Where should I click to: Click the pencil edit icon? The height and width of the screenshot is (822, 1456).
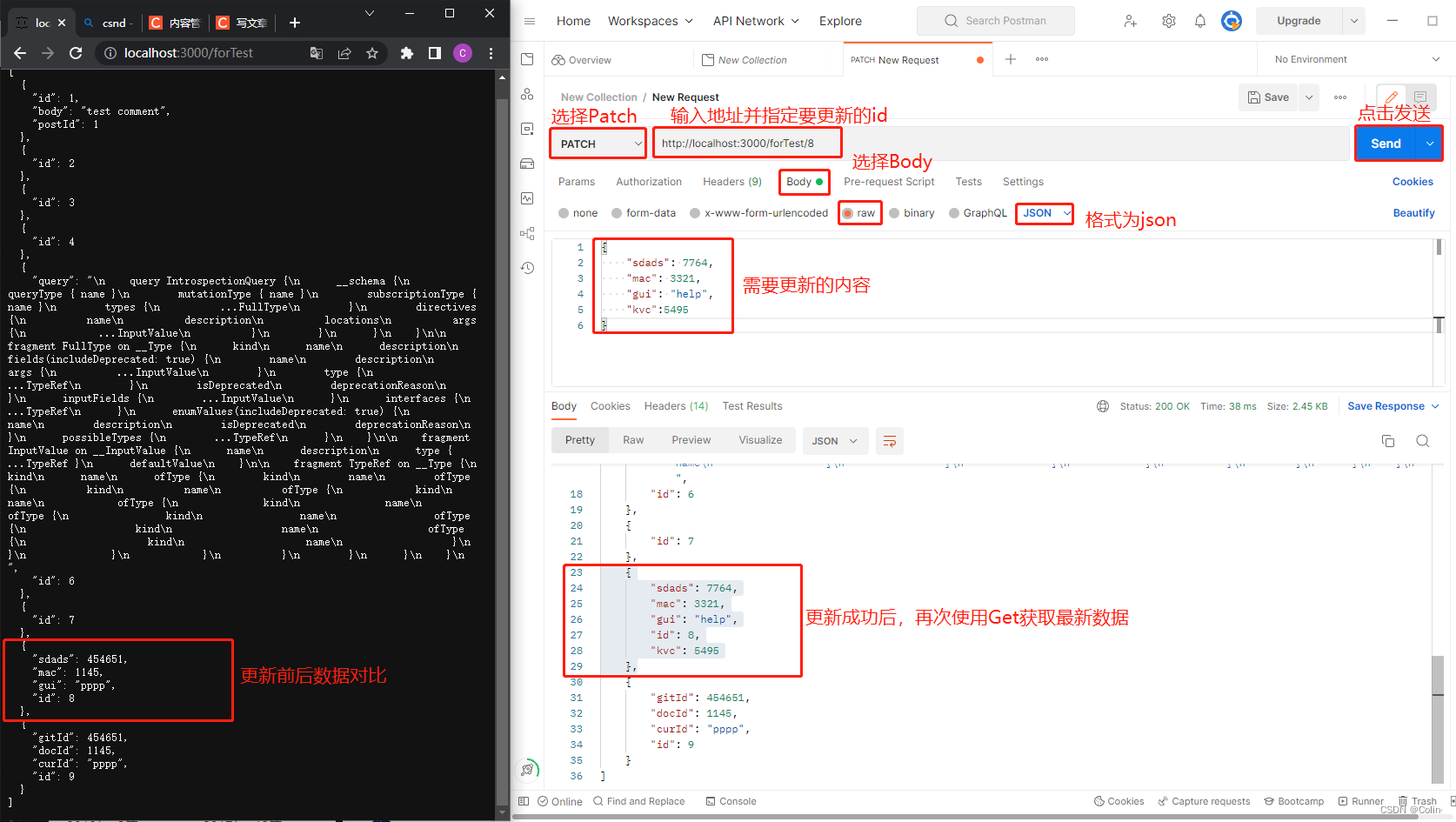tap(1392, 97)
